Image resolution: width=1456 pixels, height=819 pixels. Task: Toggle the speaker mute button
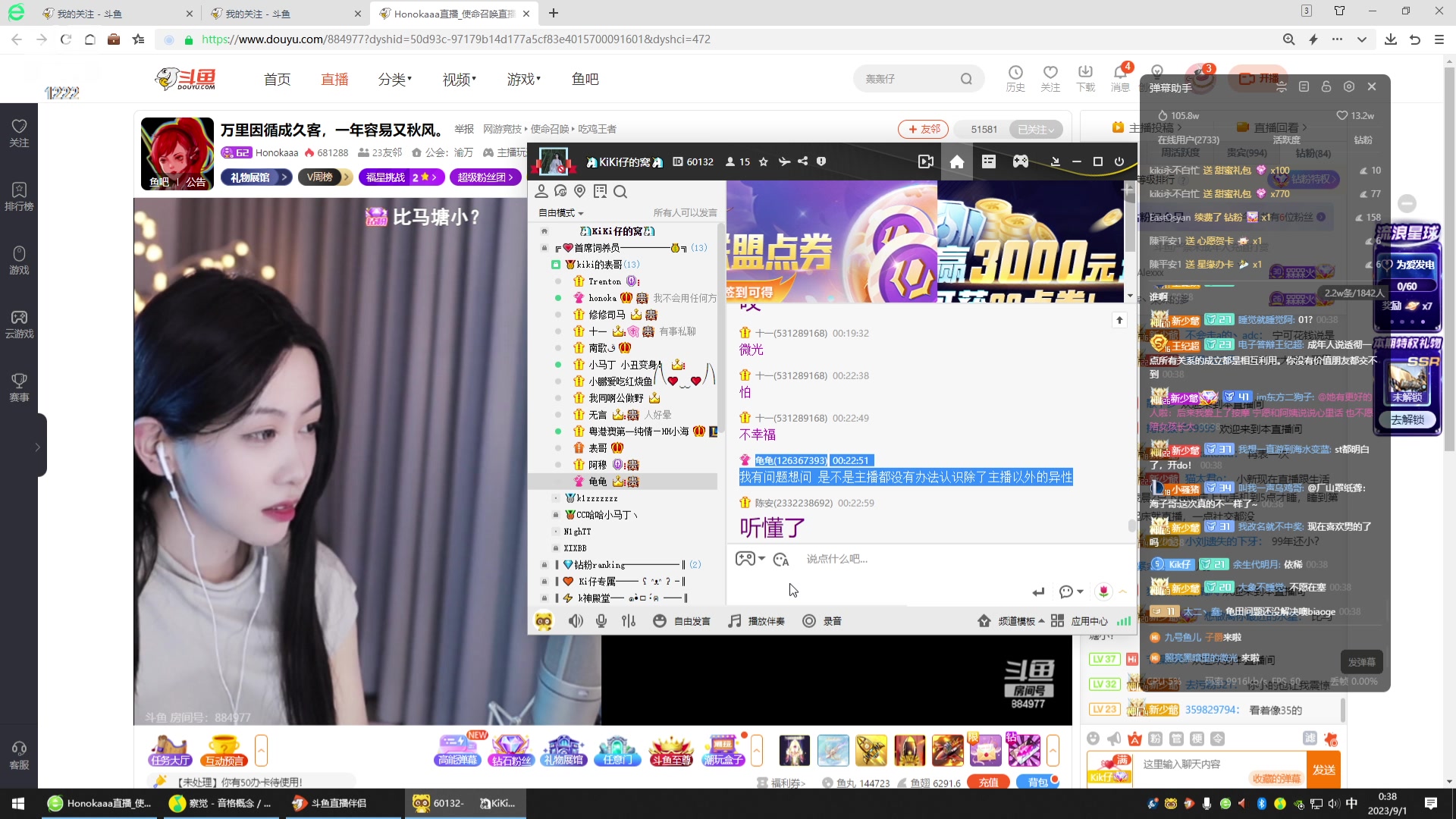pyautogui.click(x=576, y=621)
